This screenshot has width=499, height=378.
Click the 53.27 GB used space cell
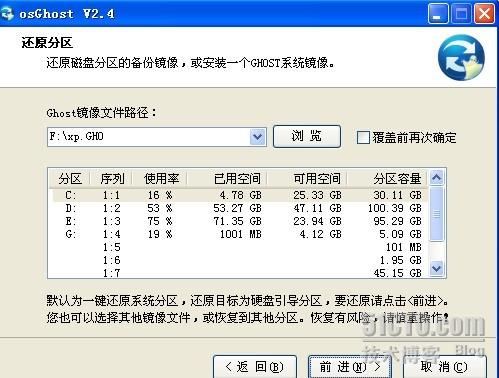[237, 208]
